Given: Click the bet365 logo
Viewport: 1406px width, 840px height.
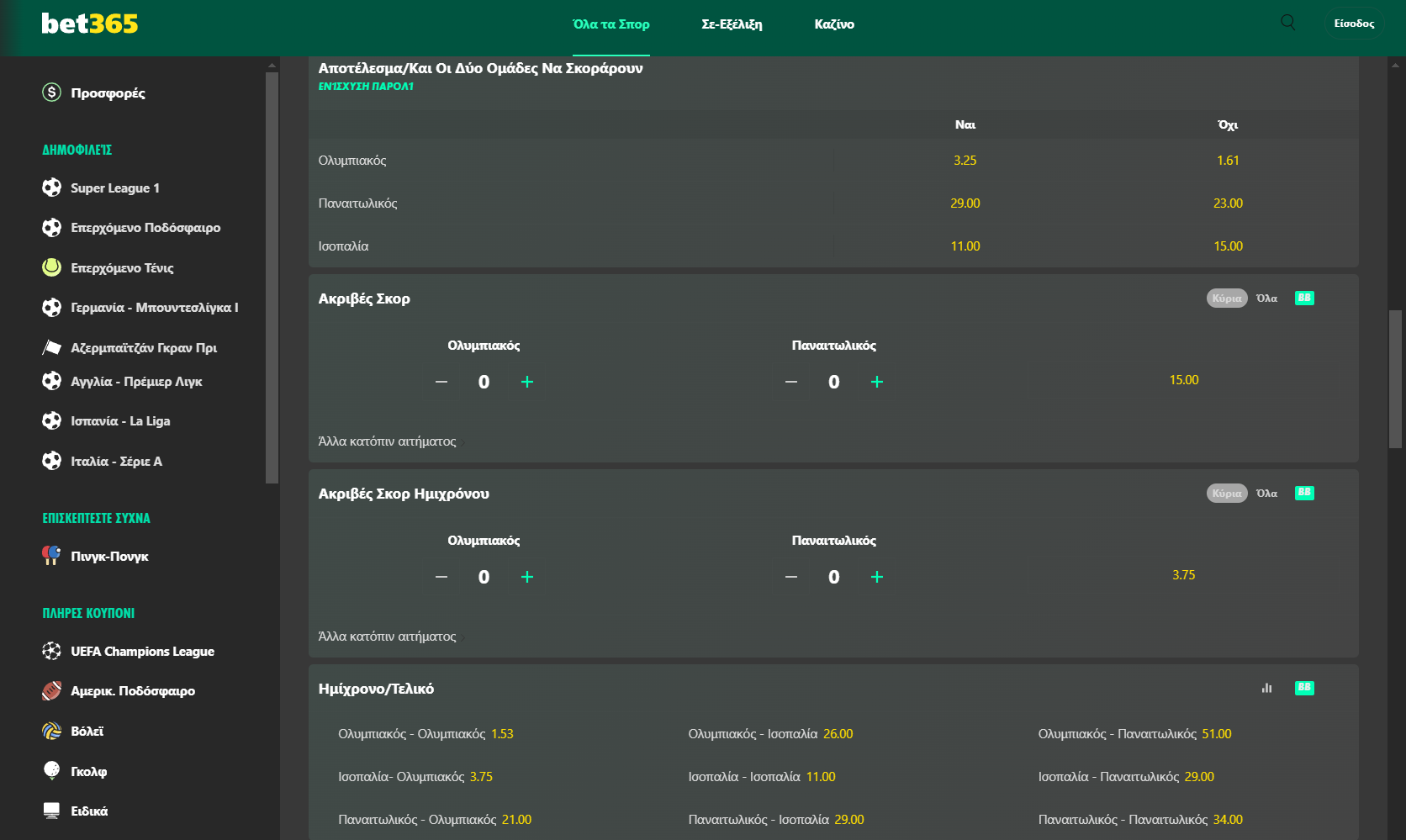Looking at the screenshot, I should [x=90, y=24].
